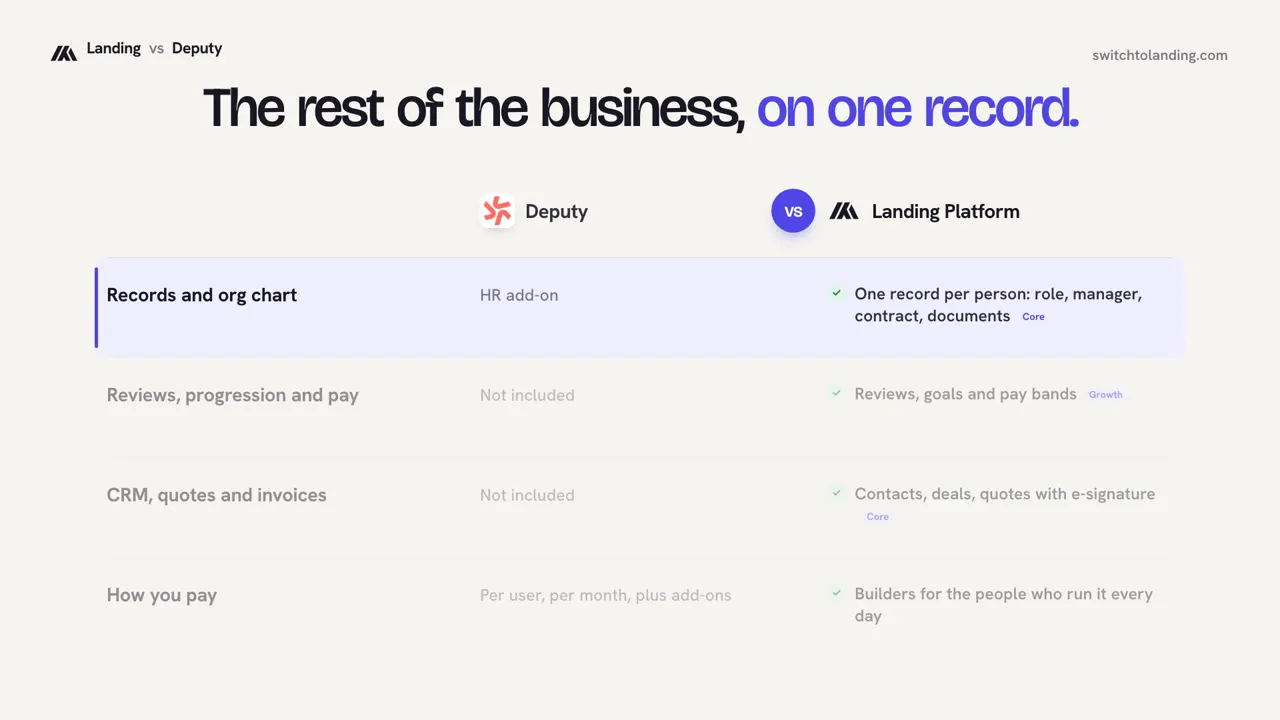Image resolution: width=1280 pixels, height=720 pixels.
Task: Select the CRM, quotes and invoices row
Action: [640, 507]
